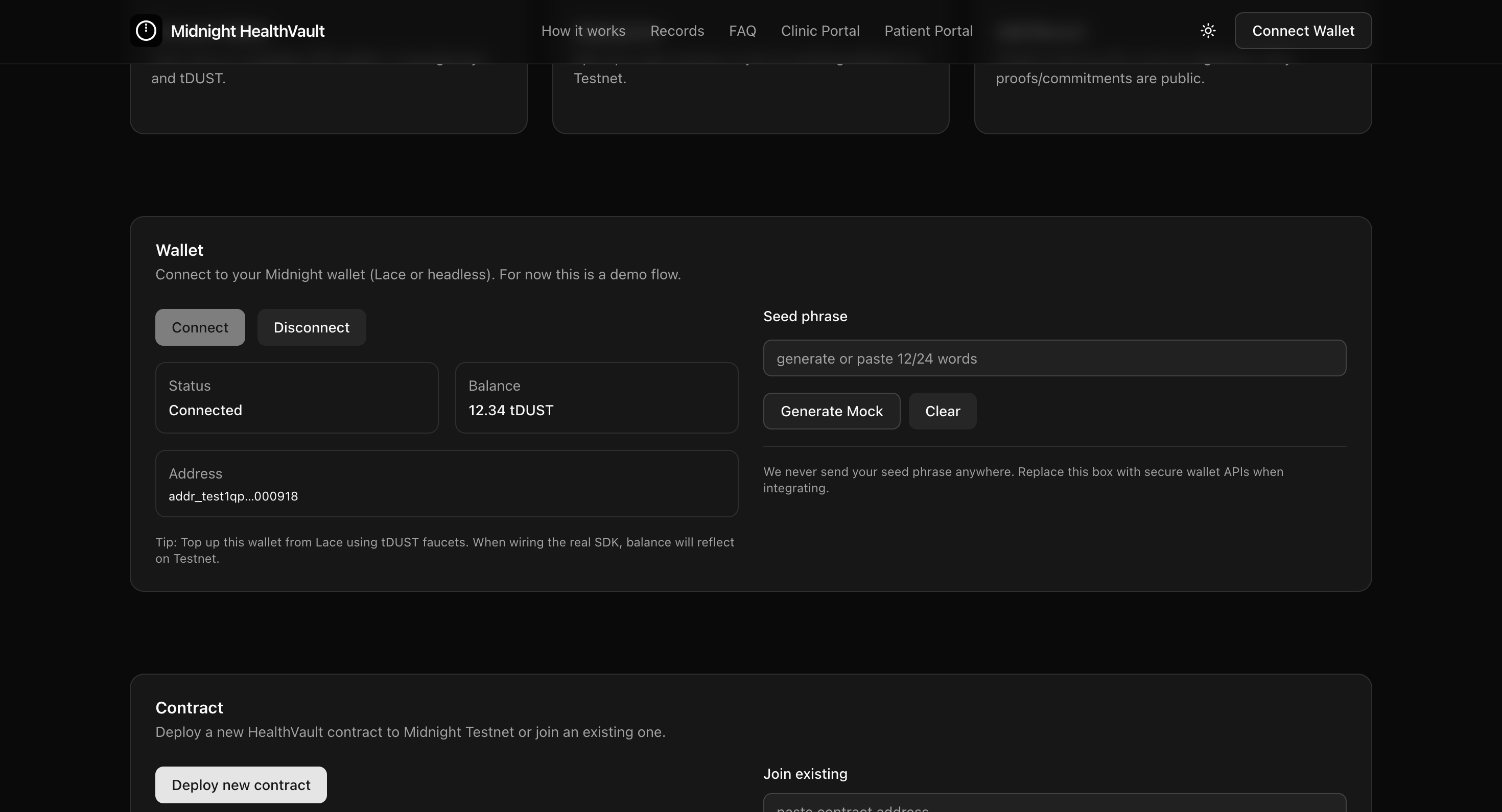Screen dimensions: 1502x812
Task: Open the FAQ nav link
Action: click(x=742, y=31)
